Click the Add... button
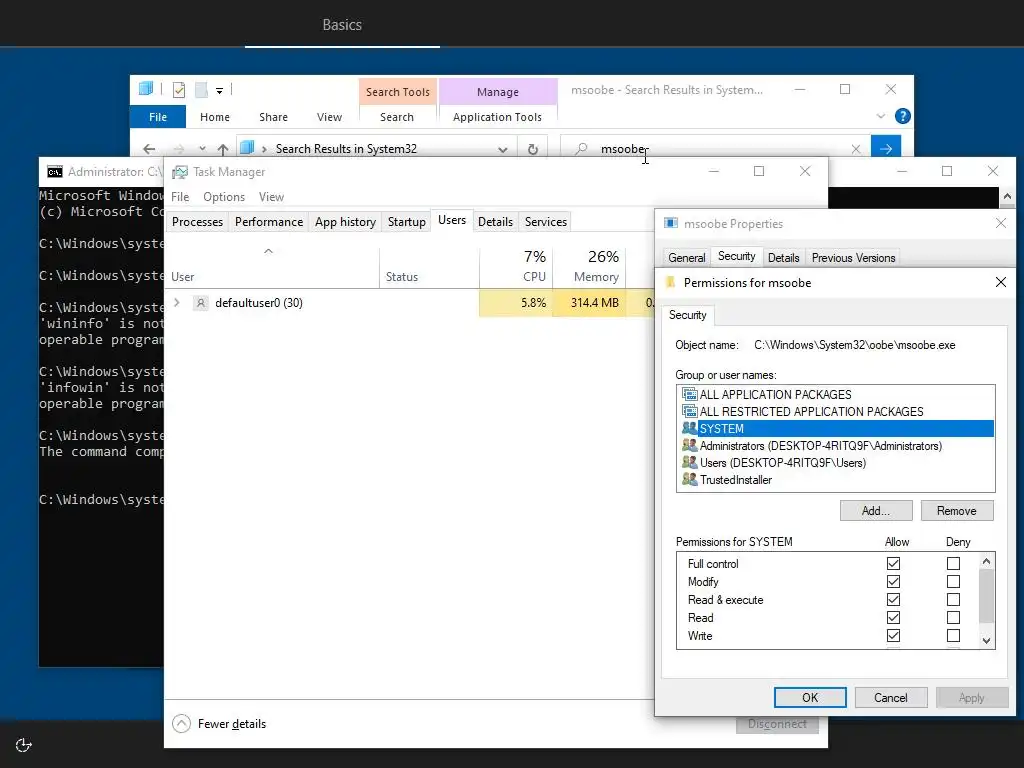This screenshot has width=1024, height=768. coord(876,511)
